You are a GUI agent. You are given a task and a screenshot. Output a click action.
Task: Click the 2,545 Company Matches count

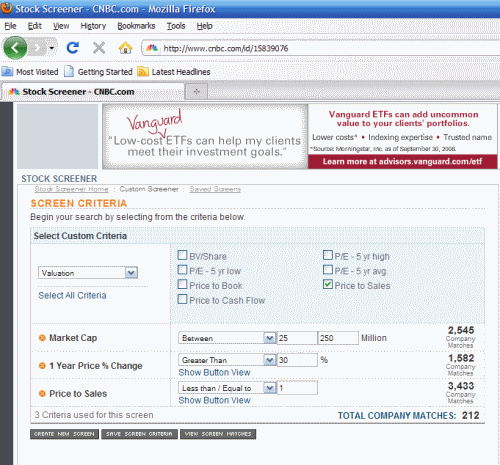461,337
